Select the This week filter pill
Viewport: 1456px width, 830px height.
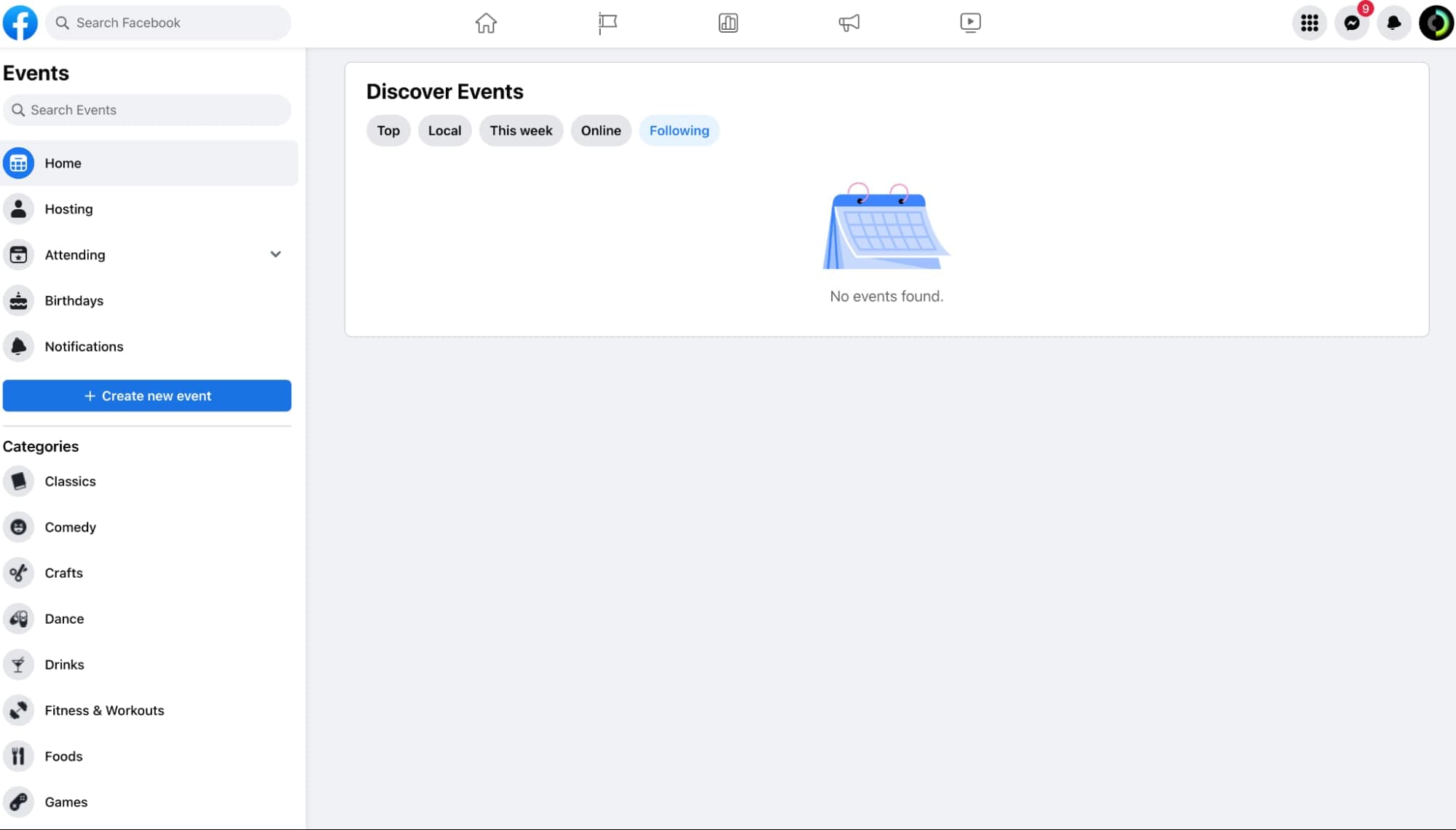pos(520,130)
